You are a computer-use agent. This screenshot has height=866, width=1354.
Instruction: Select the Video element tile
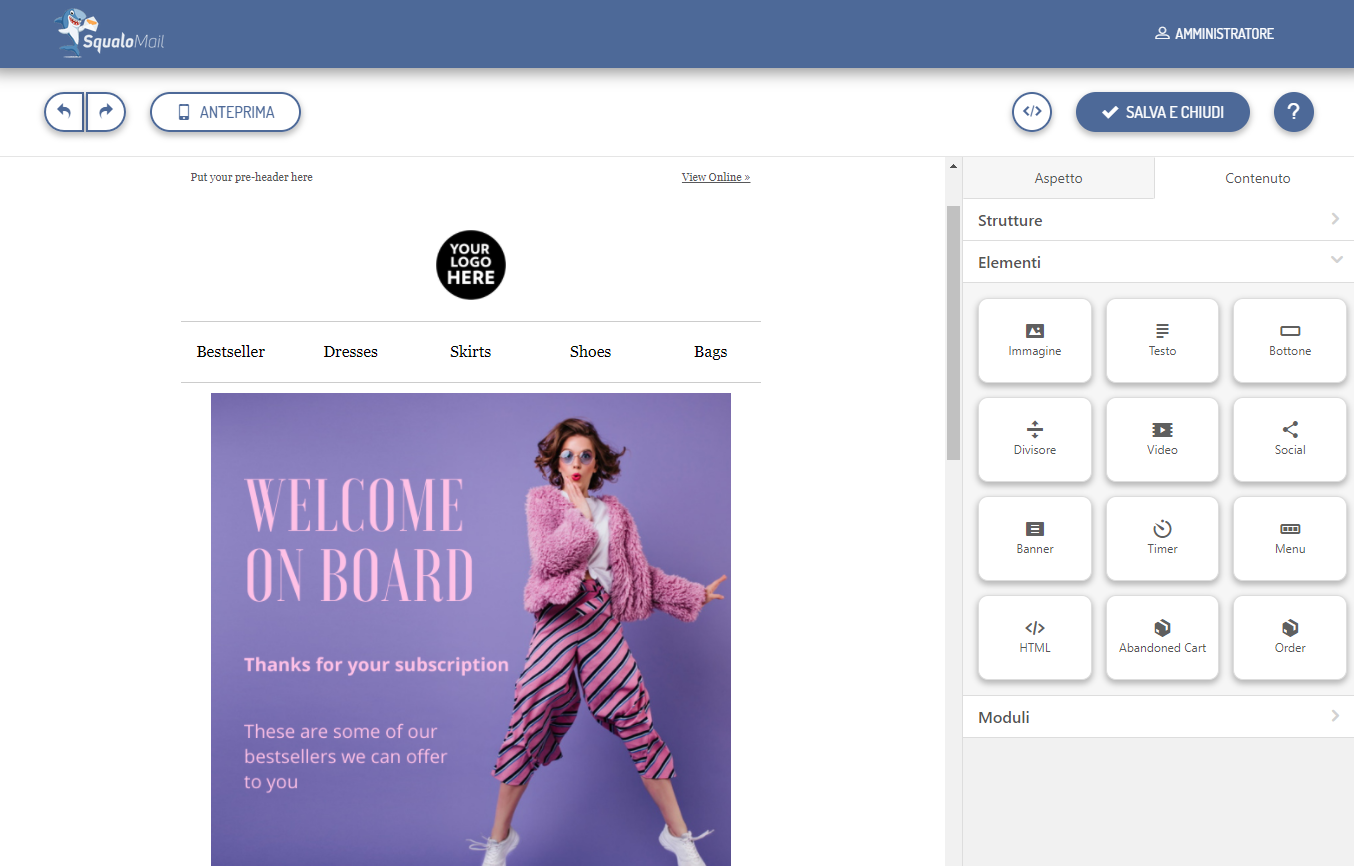[x=1162, y=439]
